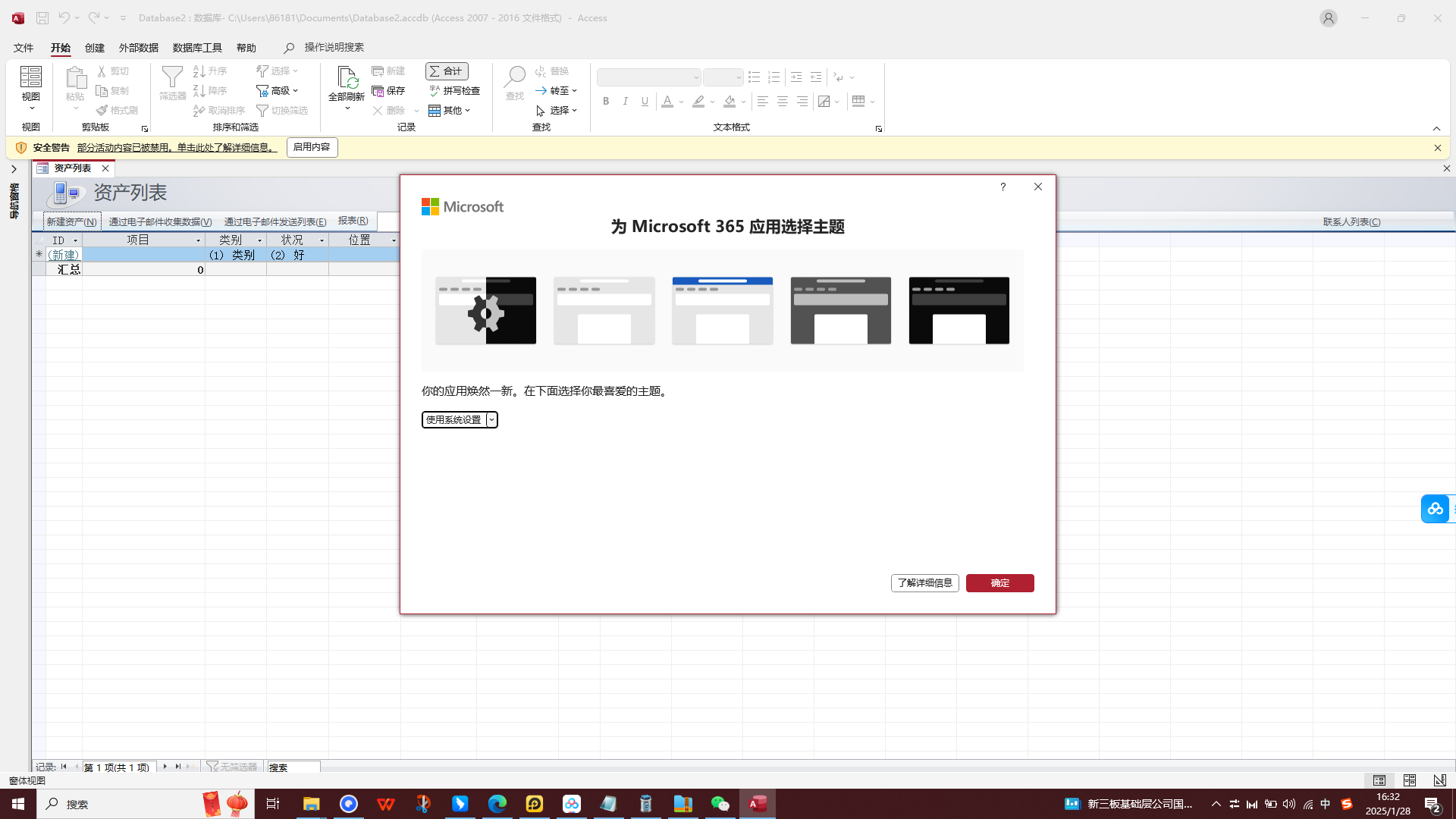Open security warning details link
Screen dimensions: 1456x819
[x=177, y=147]
